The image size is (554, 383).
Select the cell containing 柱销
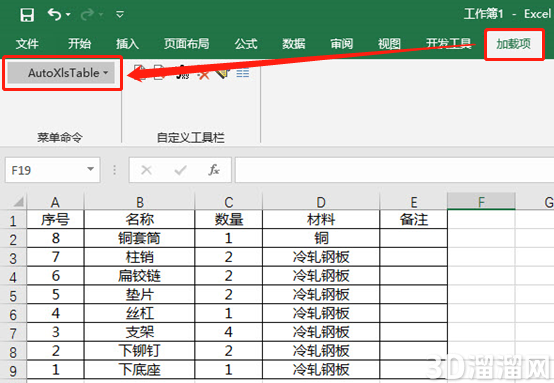(140, 257)
